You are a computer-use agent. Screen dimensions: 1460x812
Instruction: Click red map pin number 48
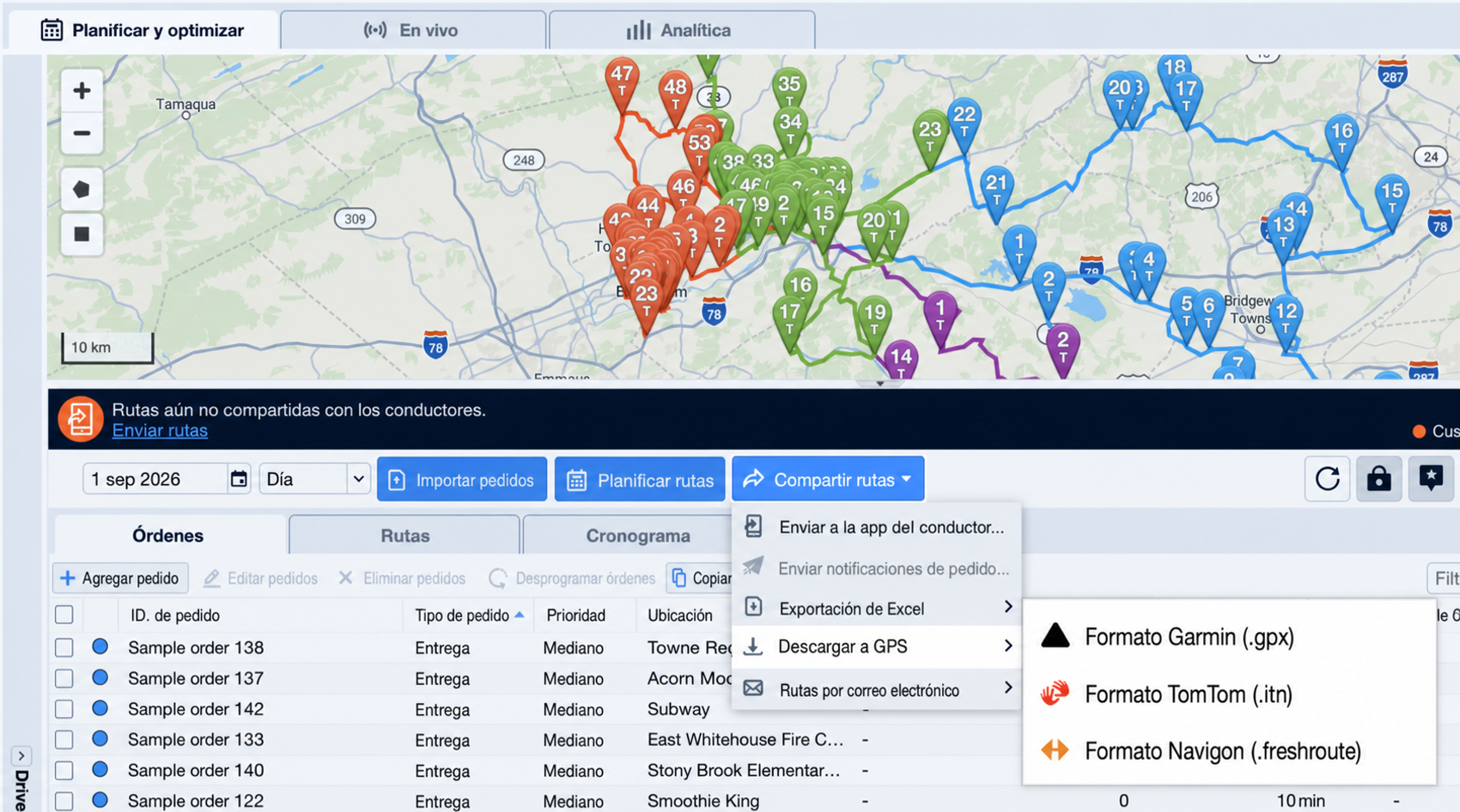click(x=675, y=96)
